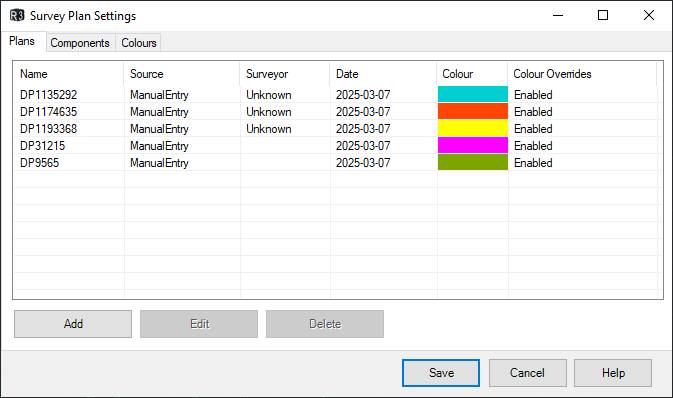Click ManualEntry source of DP1135292
The height and width of the screenshot is (398, 673).
coord(159,95)
